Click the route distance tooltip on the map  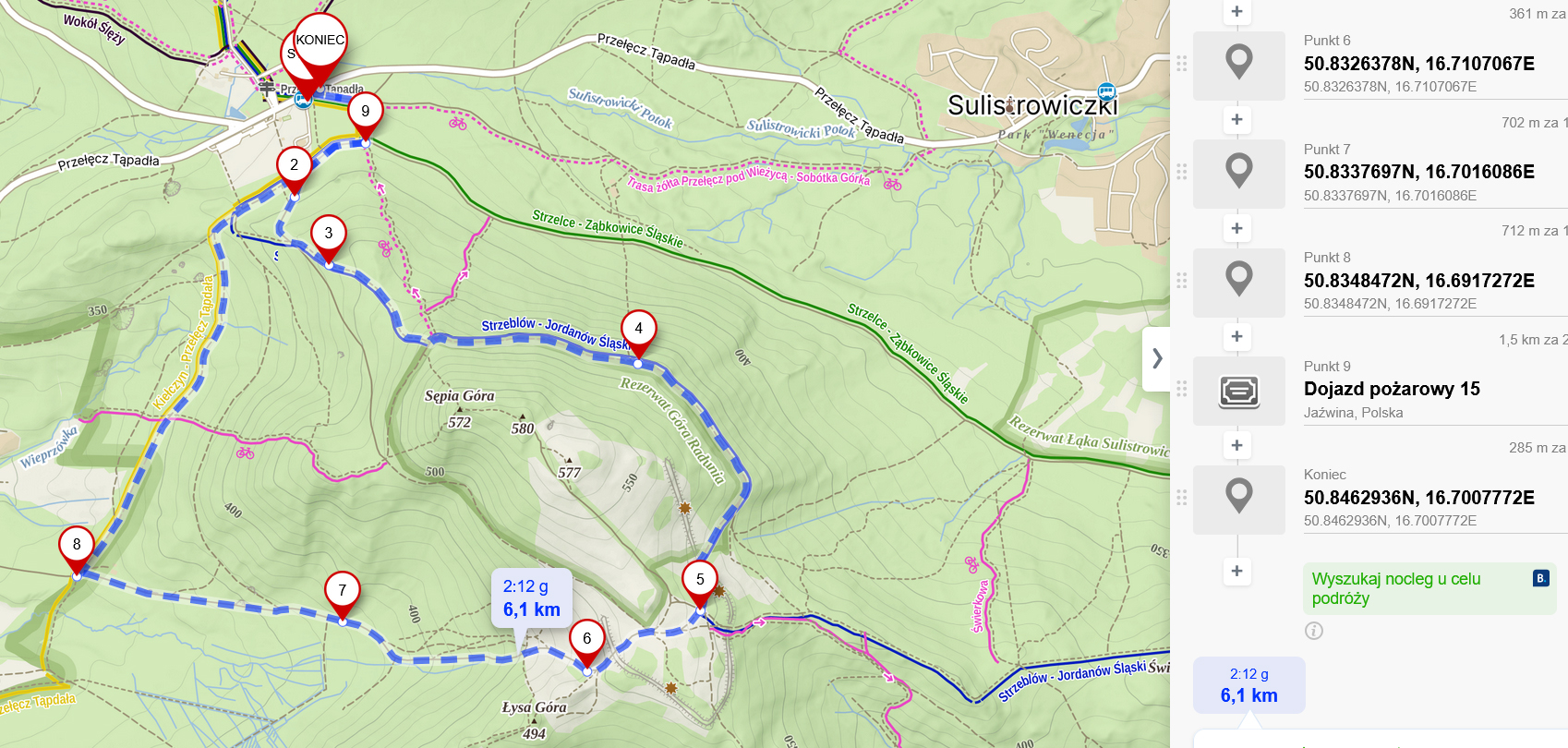pos(532,598)
